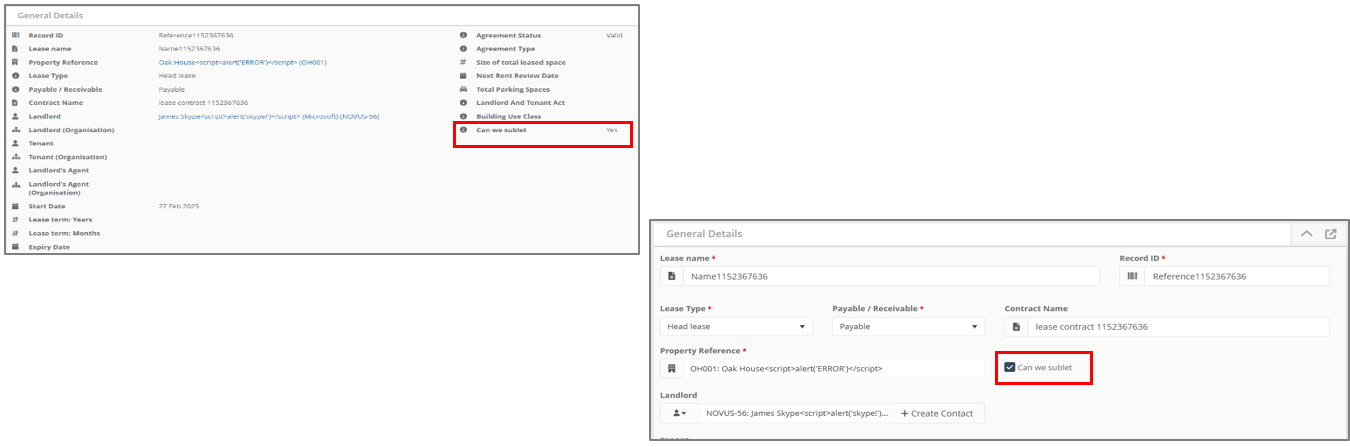Screen dimensions: 1350x447
Task: Click the info icon beside Agreement Status
Action: tap(463, 35)
